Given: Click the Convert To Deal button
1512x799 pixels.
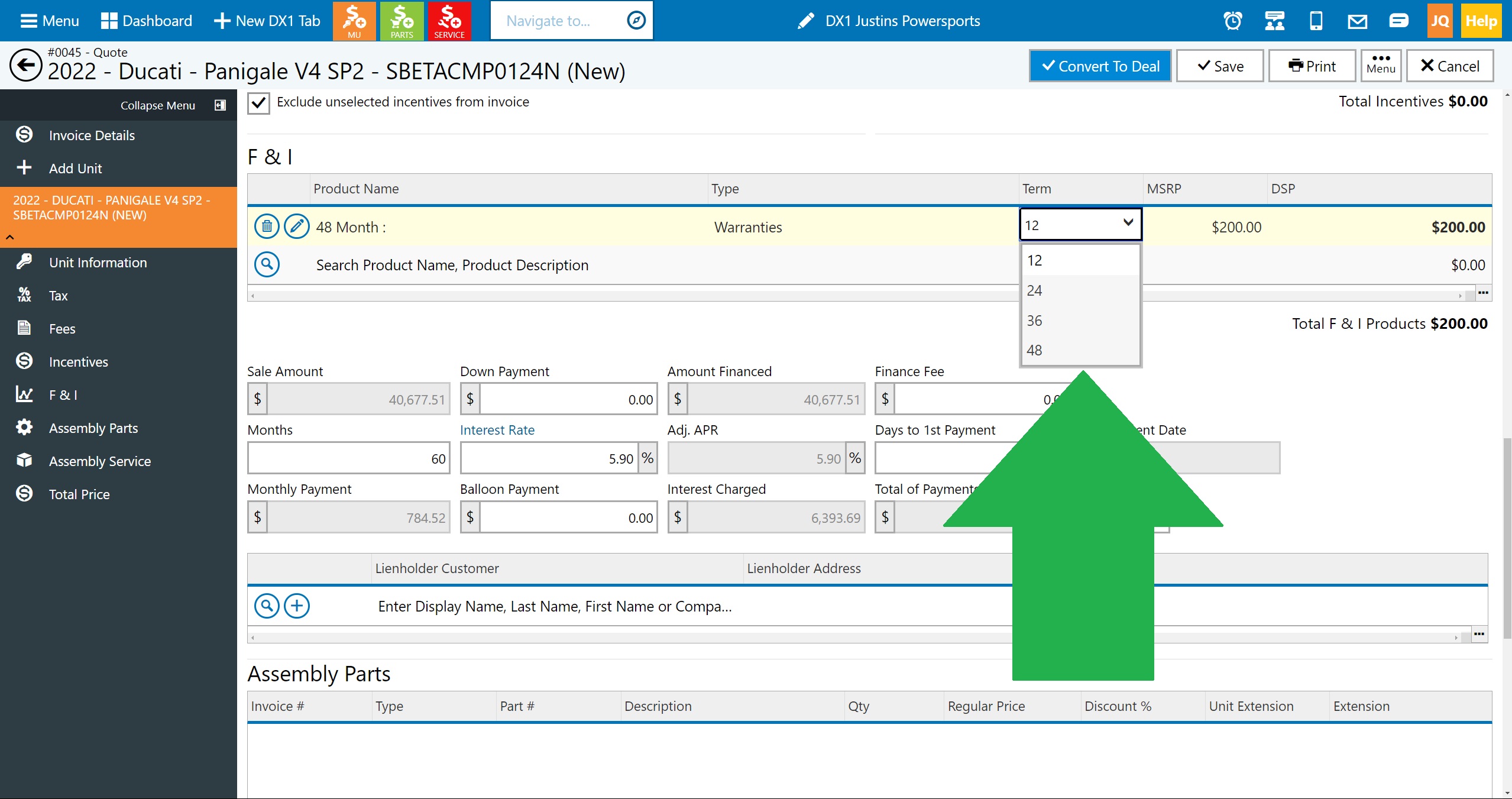Looking at the screenshot, I should coord(1100,66).
